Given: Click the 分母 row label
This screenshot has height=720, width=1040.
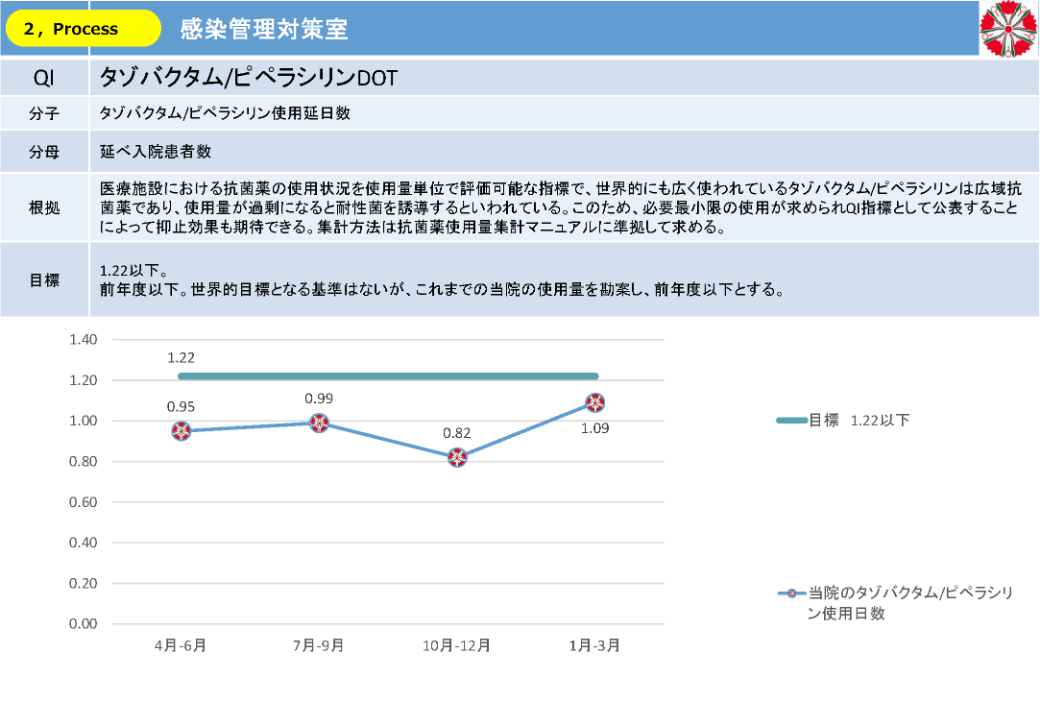Looking at the screenshot, I should tap(44, 152).
